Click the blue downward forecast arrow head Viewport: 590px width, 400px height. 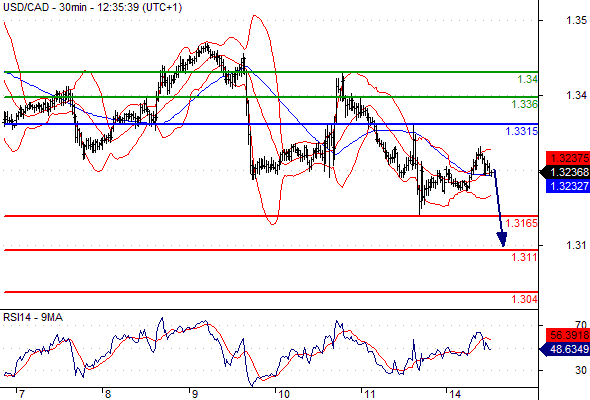(x=502, y=239)
